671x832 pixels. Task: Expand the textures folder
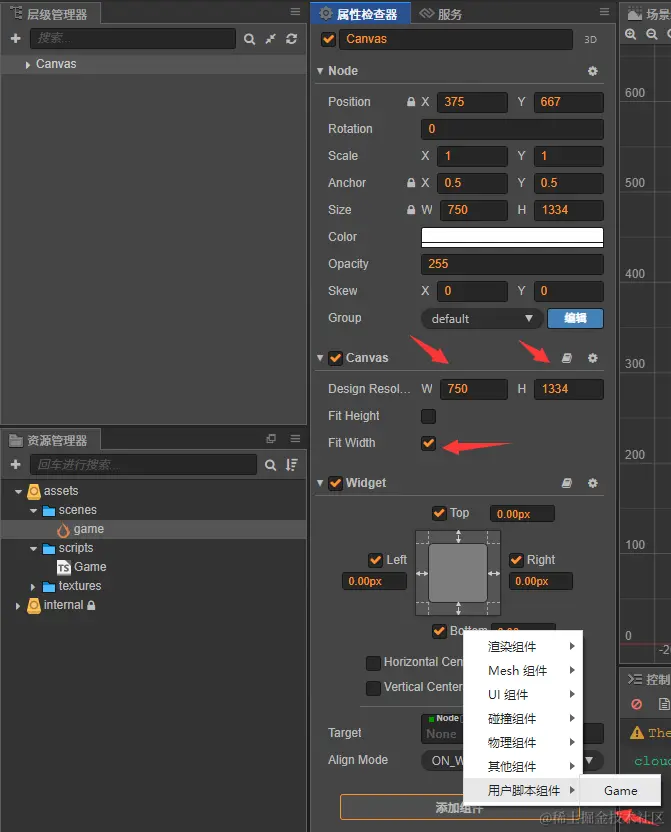pos(33,587)
